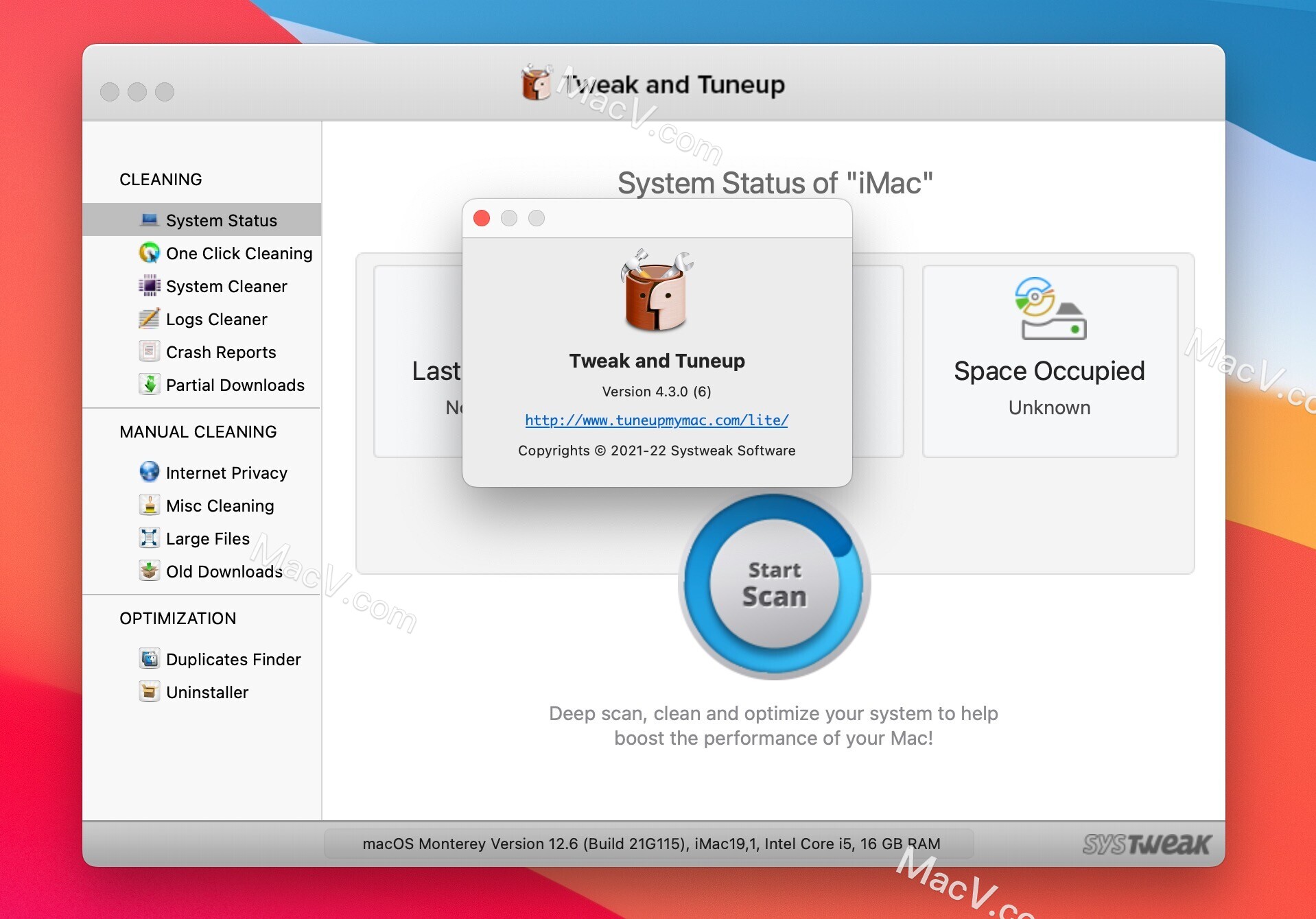
Task: Click the 'Tweak and Tuneup' dialog title
Action: [657, 361]
